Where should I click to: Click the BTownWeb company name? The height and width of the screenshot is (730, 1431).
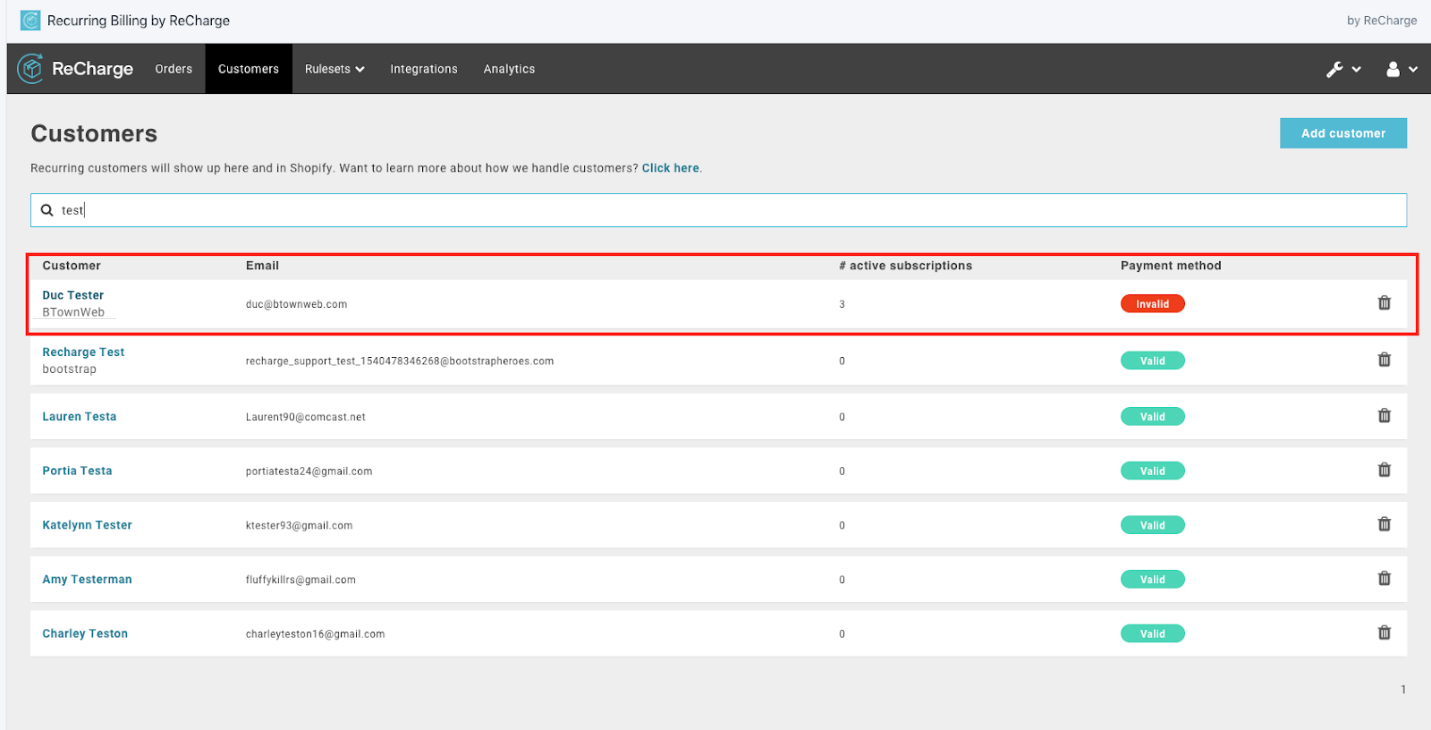[73, 312]
